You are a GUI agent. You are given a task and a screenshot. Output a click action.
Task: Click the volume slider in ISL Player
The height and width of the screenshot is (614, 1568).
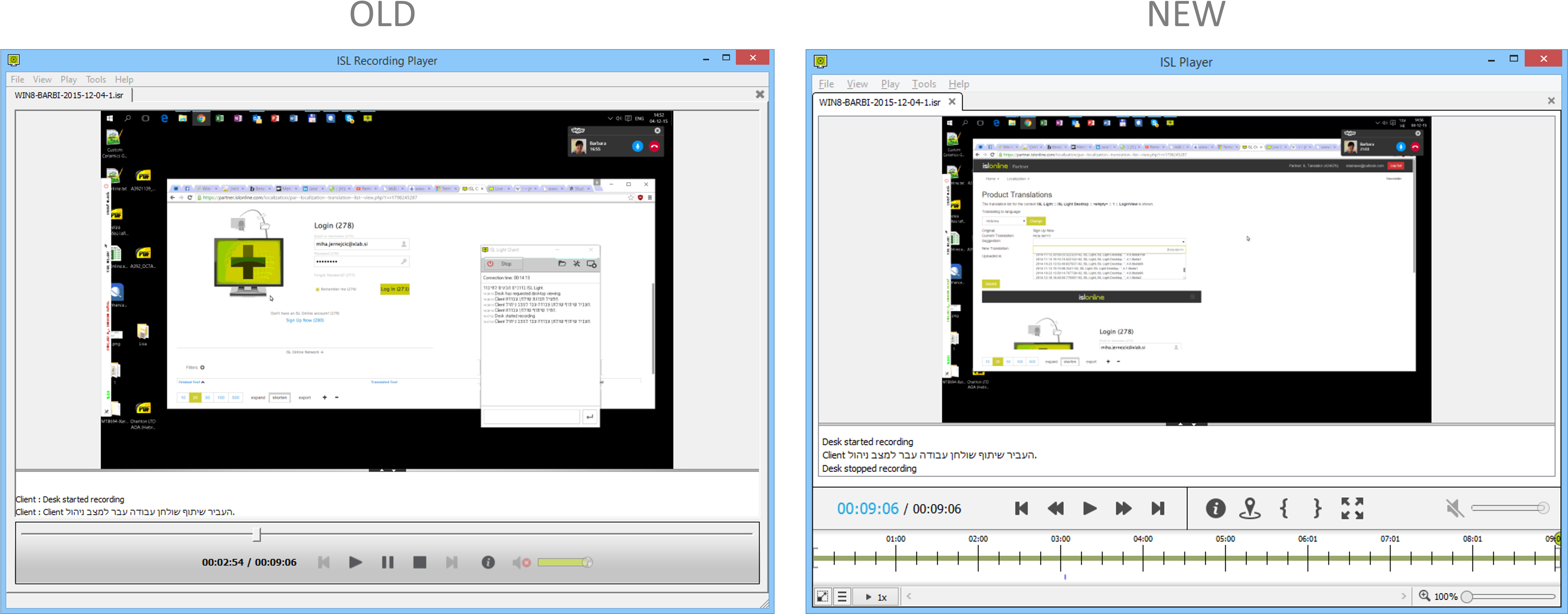click(1510, 508)
